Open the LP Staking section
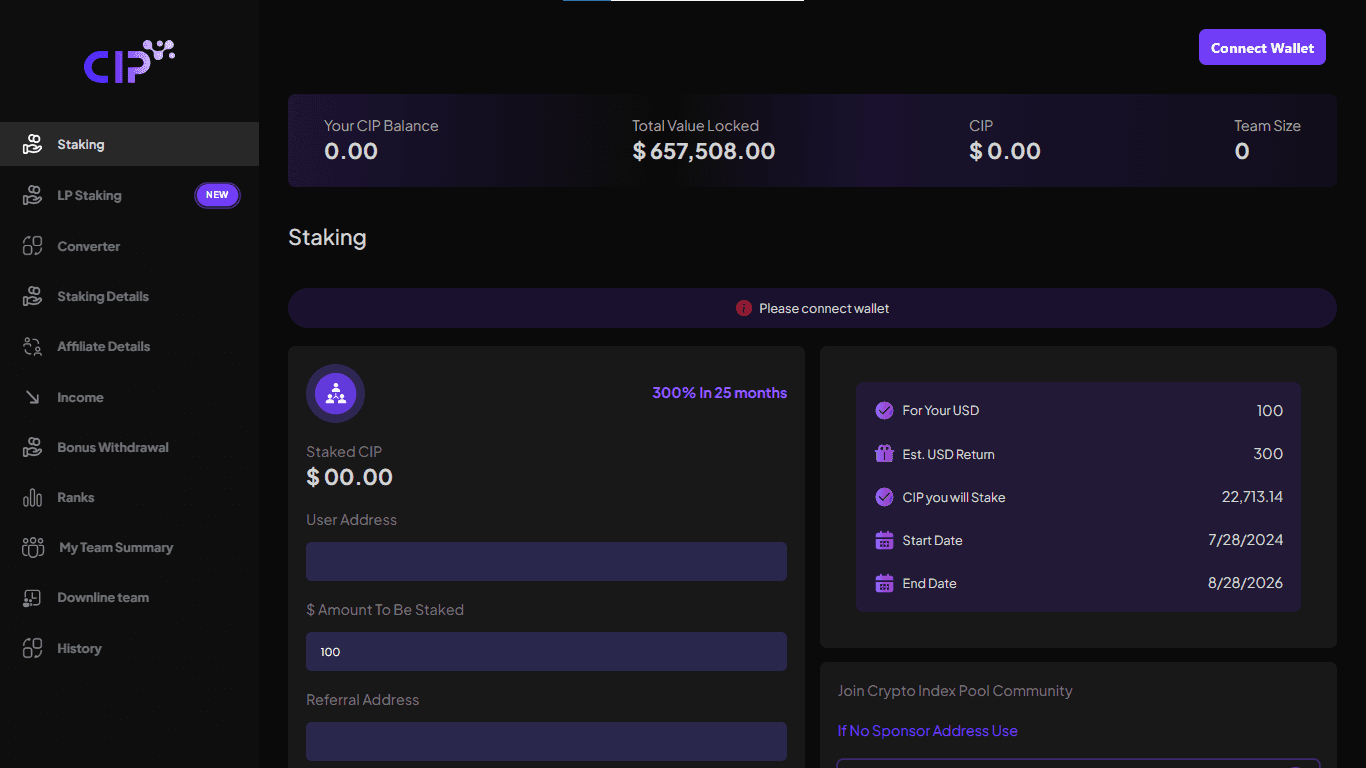Image resolution: width=1366 pixels, height=768 pixels. click(32, 195)
